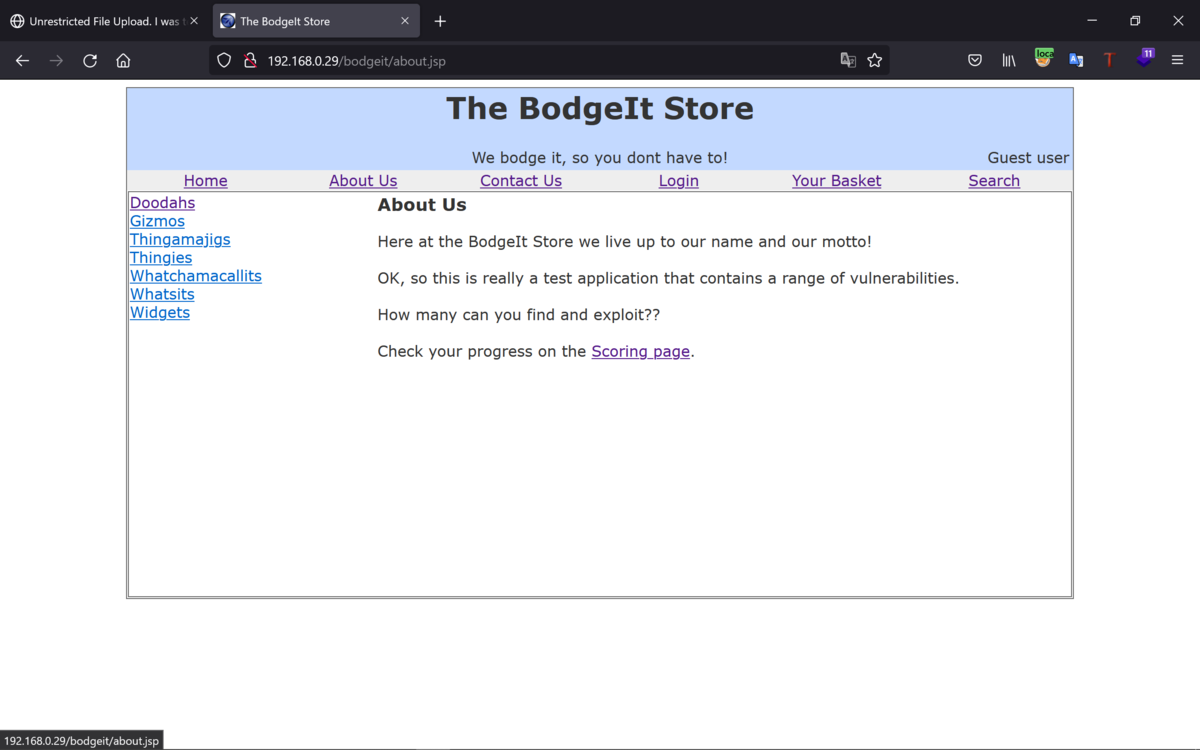Browse the Thingamajigs category
The image size is (1200, 750).
pos(180,240)
